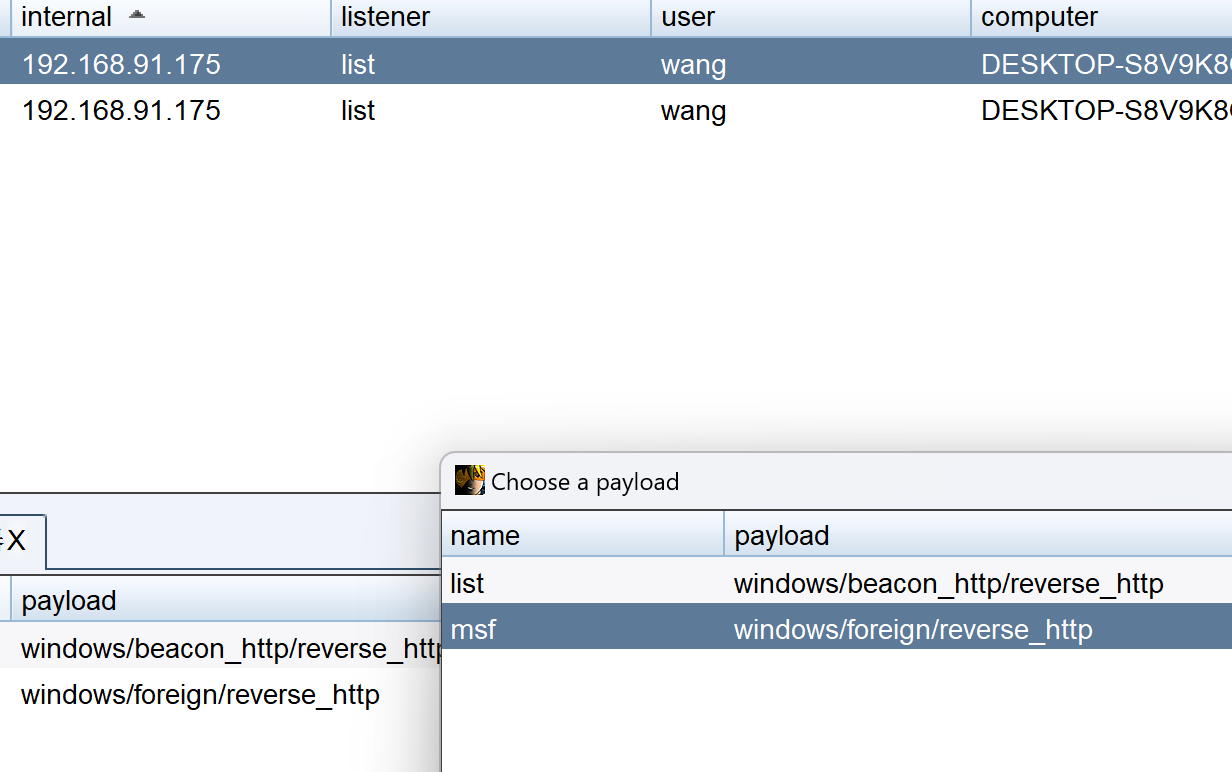
Task: Click 'list' in the unhighlighted session row
Action: point(358,110)
